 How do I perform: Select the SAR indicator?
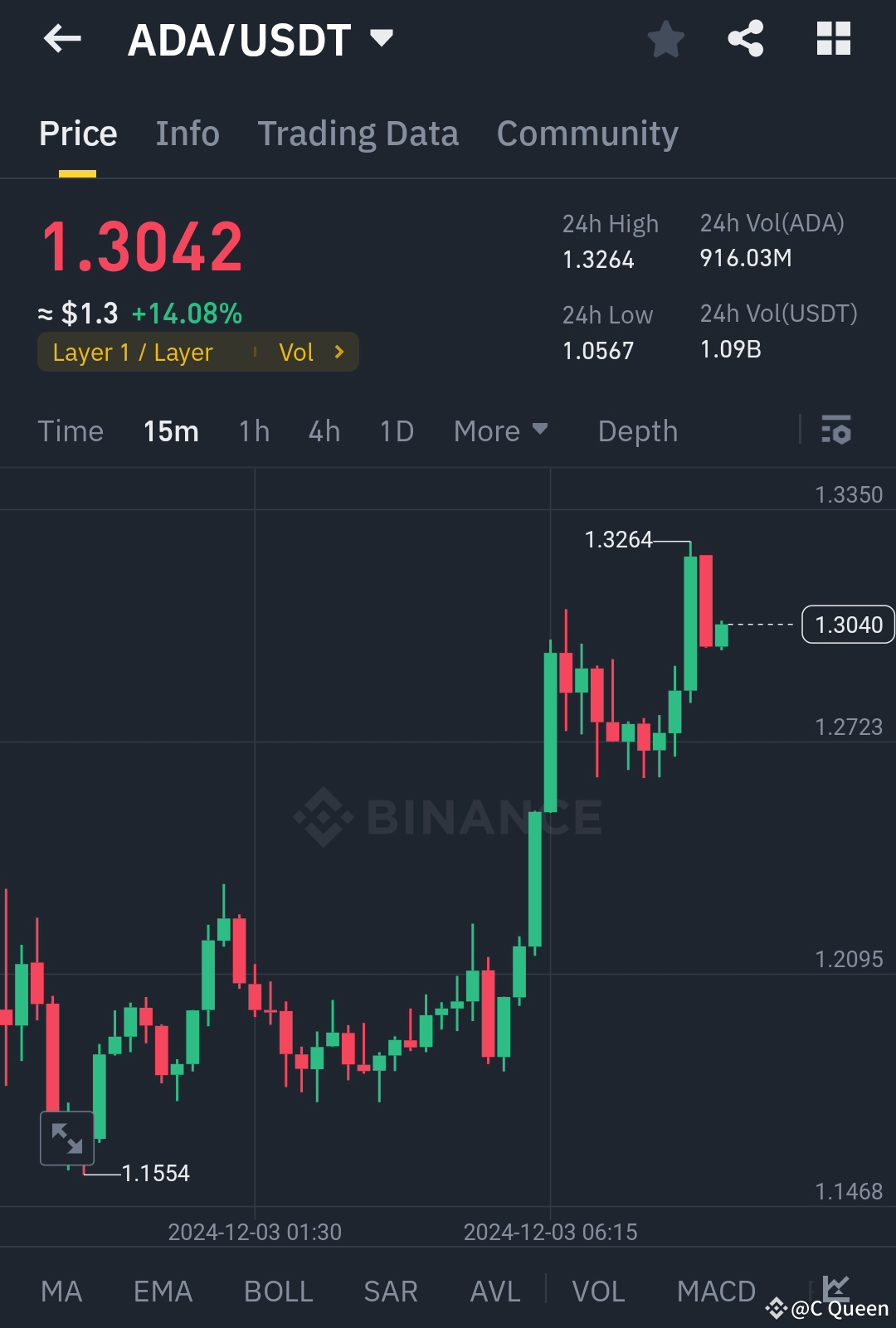pos(390,1291)
